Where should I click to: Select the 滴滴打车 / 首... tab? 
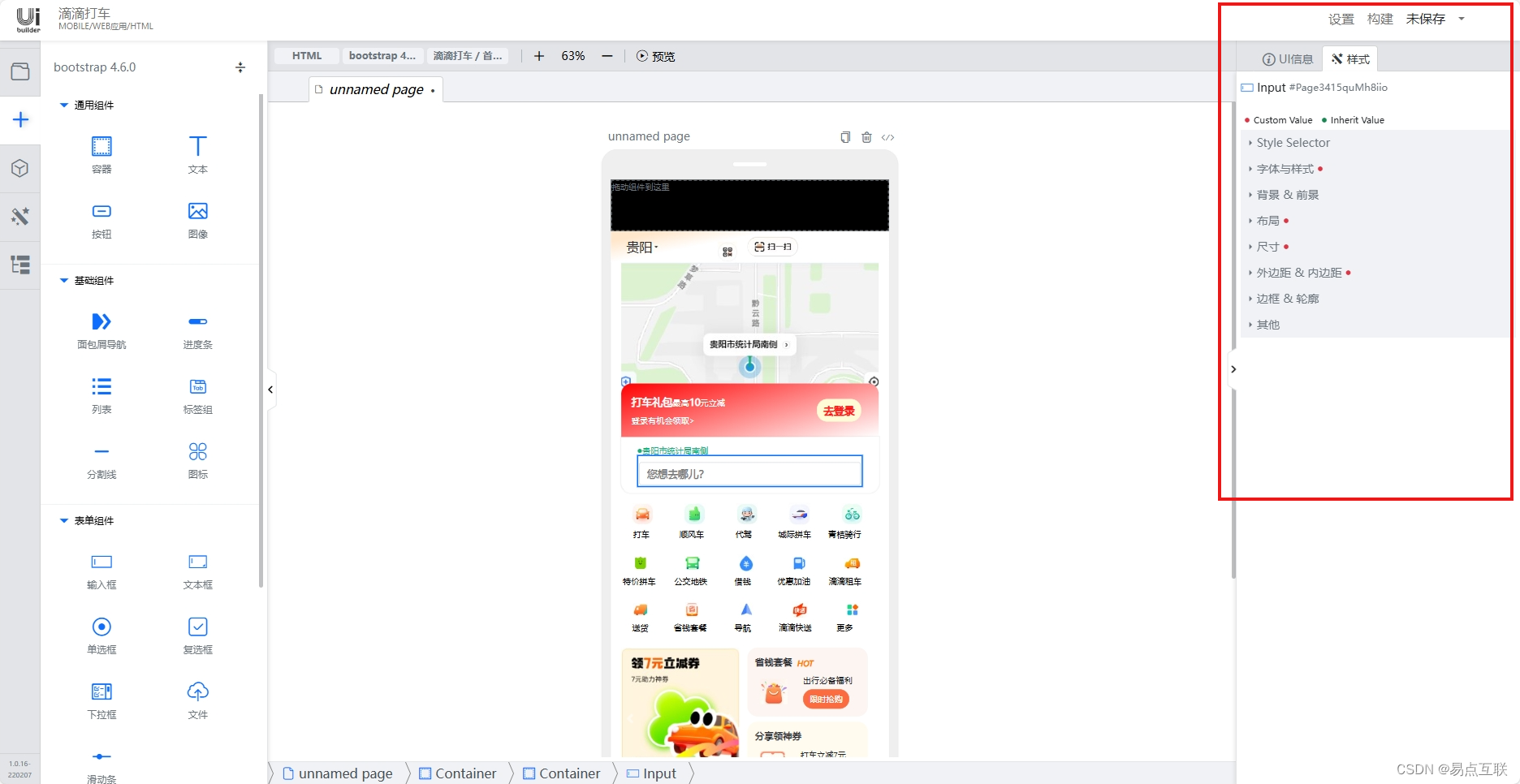468,56
